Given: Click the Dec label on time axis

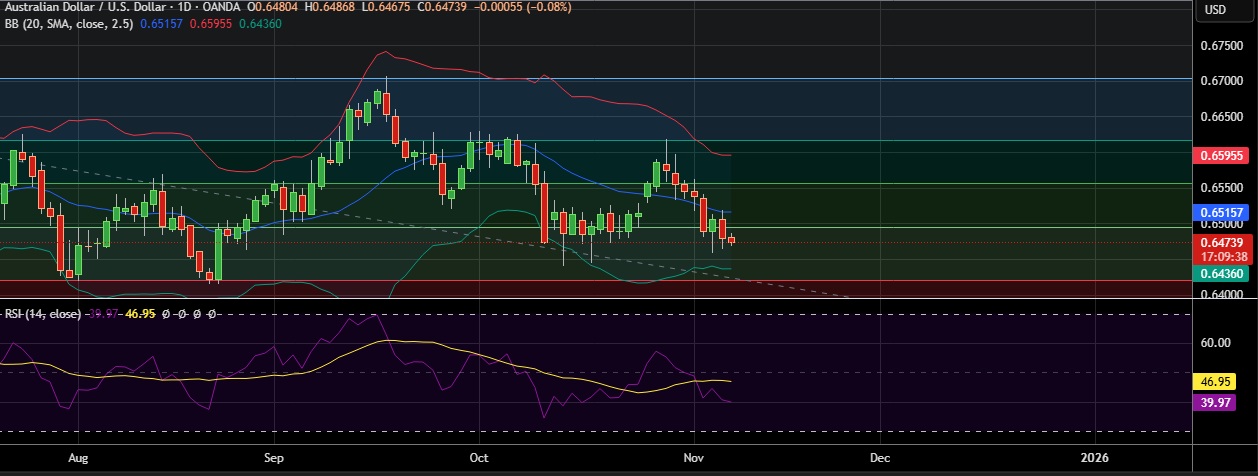Looking at the screenshot, I should 880,457.
